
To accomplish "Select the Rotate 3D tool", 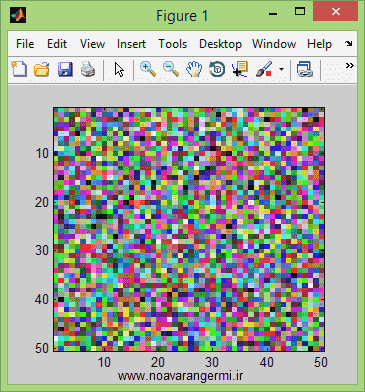I will 217,70.
